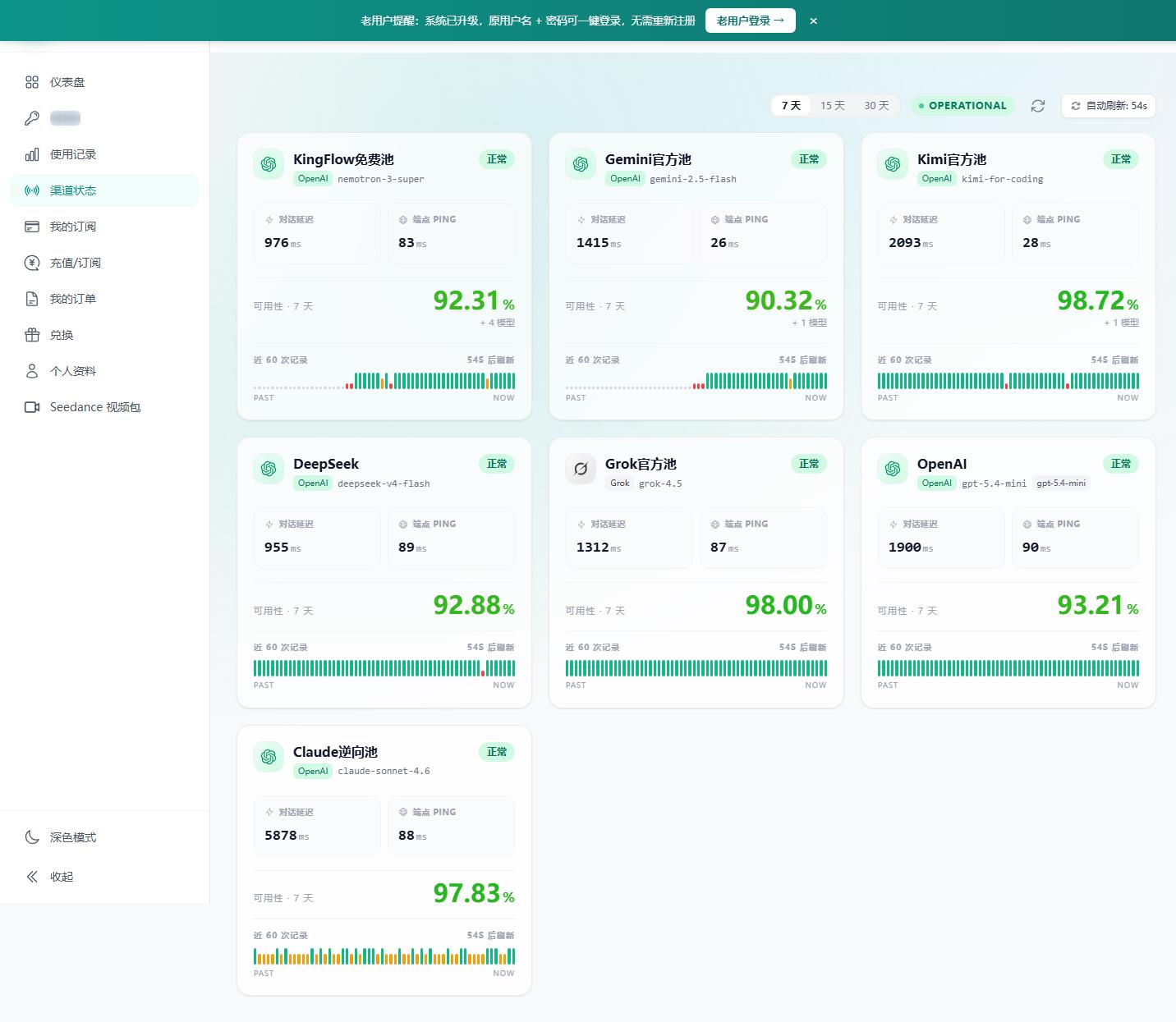The height and width of the screenshot is (1022, 1176).
Task: Go to 个人资料 in the sidebar
Action: click(x=105, y=371)
